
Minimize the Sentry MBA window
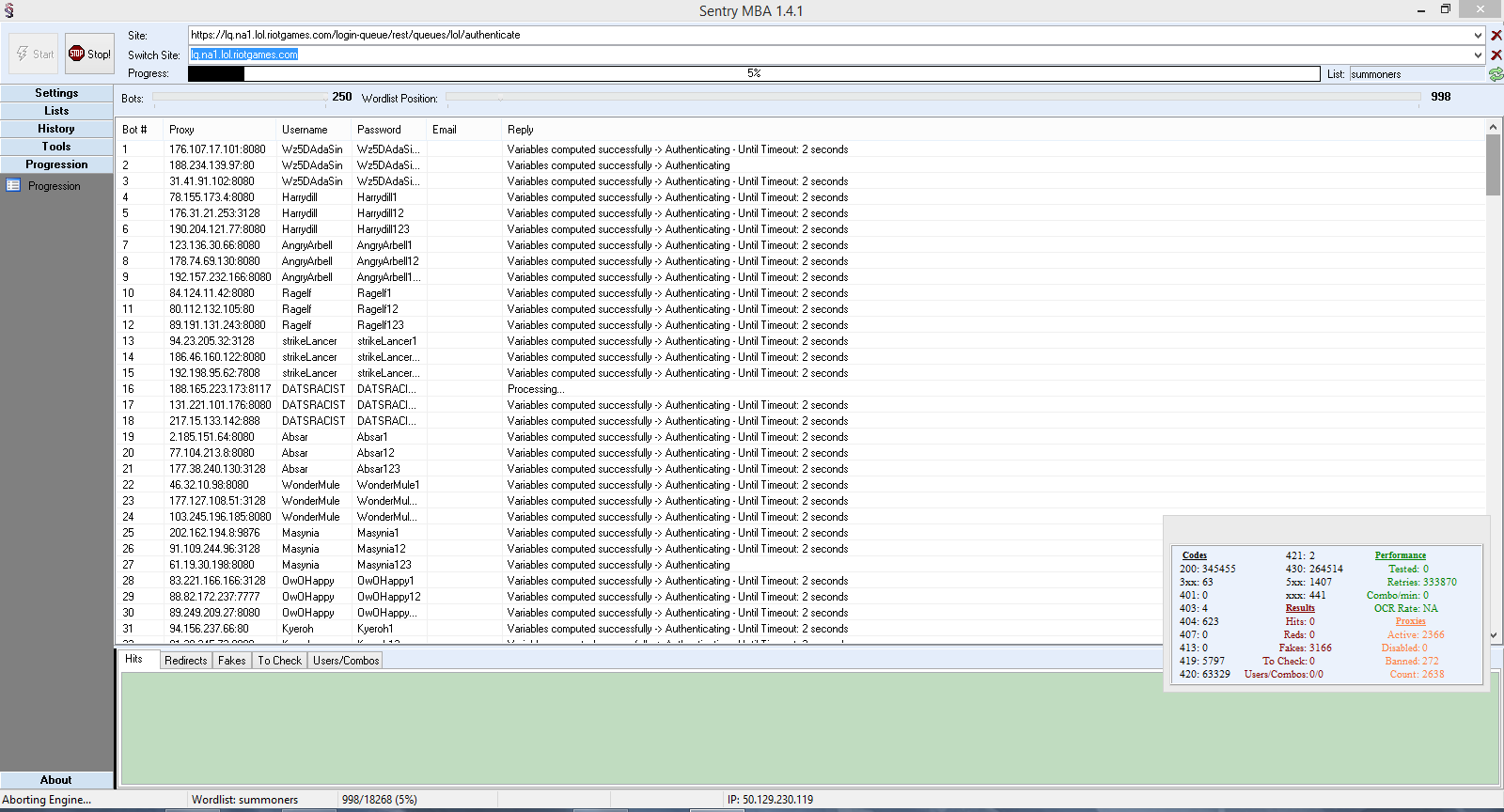(1421, 9)
